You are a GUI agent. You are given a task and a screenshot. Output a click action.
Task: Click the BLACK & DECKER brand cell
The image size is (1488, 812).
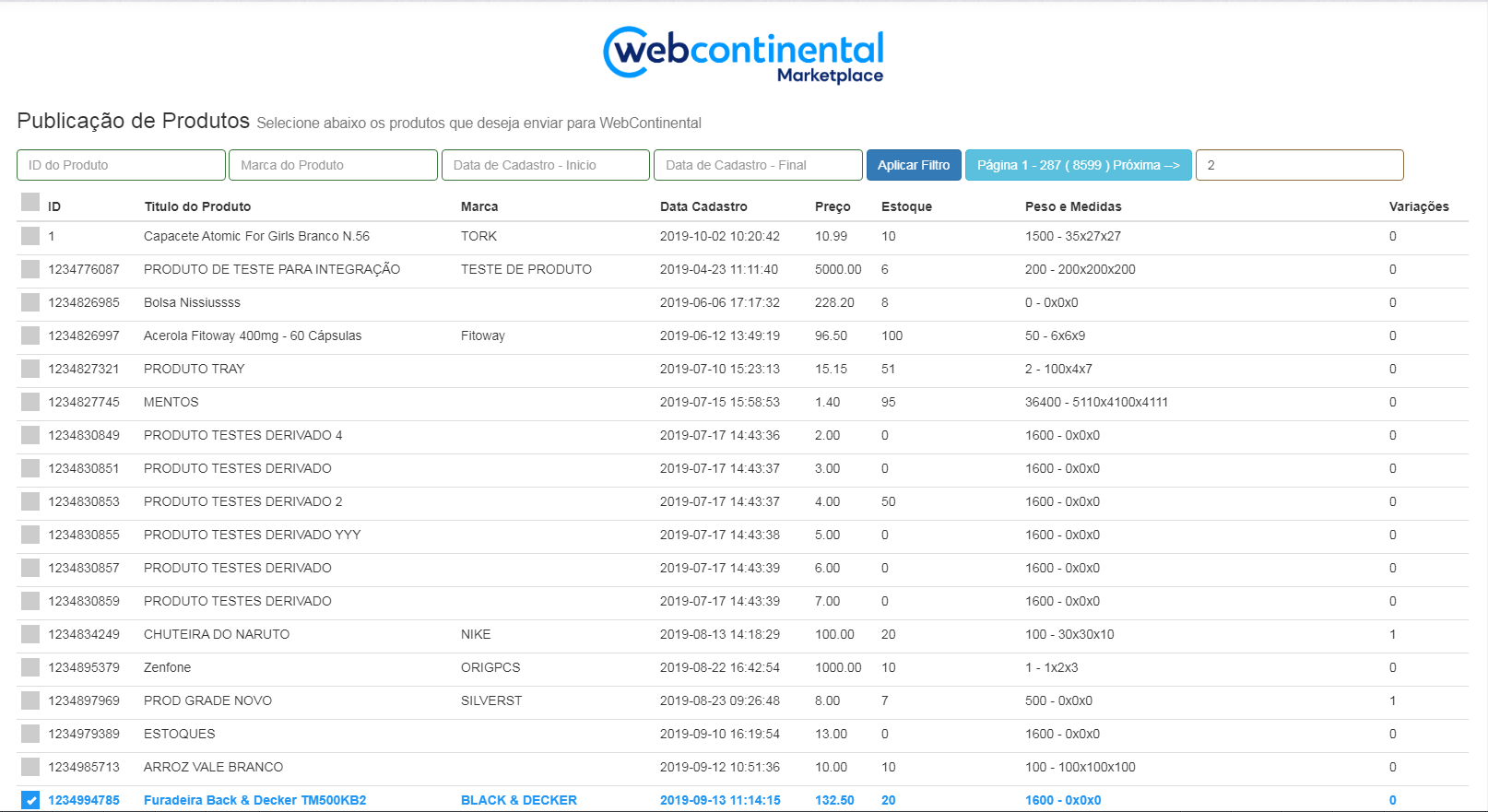click(x=519, y=800)
